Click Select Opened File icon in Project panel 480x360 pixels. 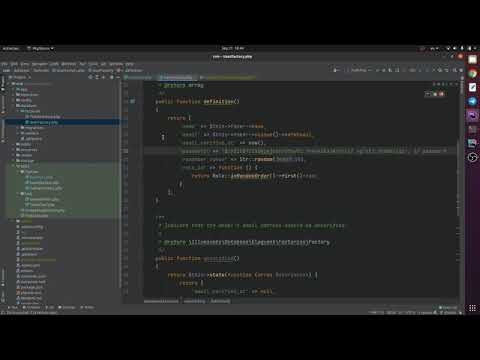point(91,77)
